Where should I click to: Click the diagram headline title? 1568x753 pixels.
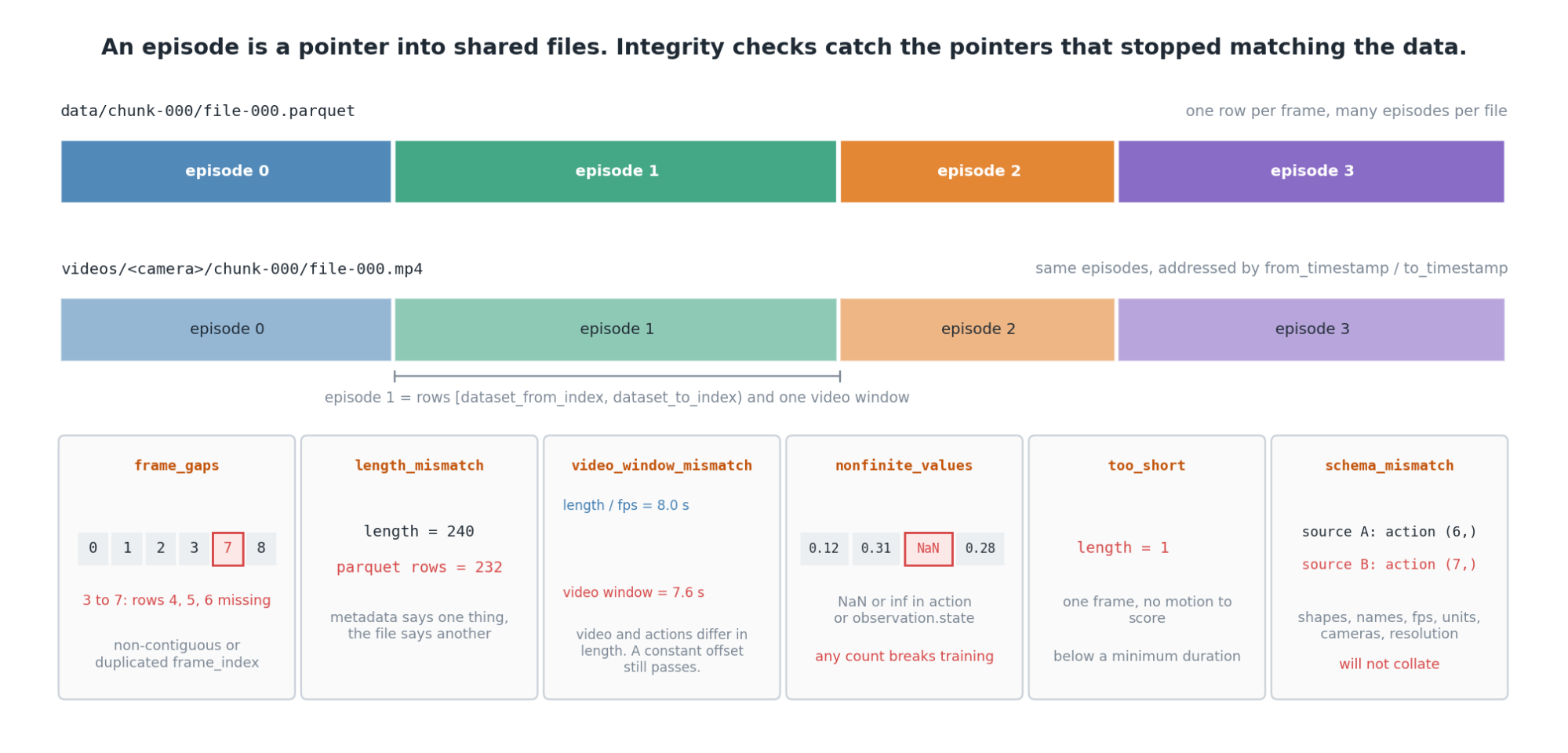pos(784,47)
